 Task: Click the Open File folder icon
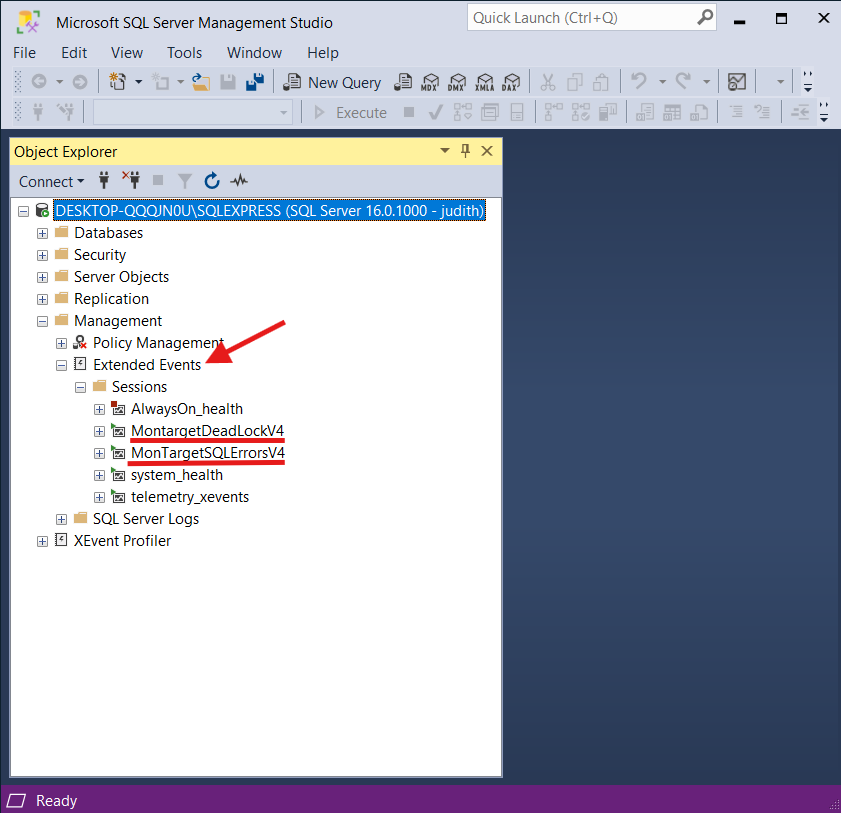(x=201, y=83)
